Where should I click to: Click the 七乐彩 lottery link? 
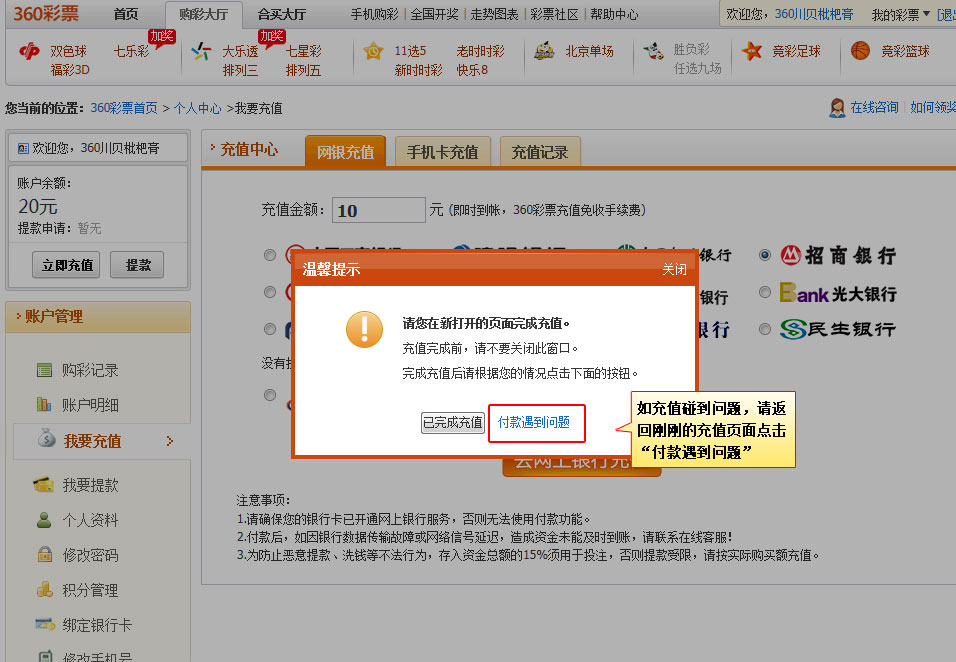[131, 51]
